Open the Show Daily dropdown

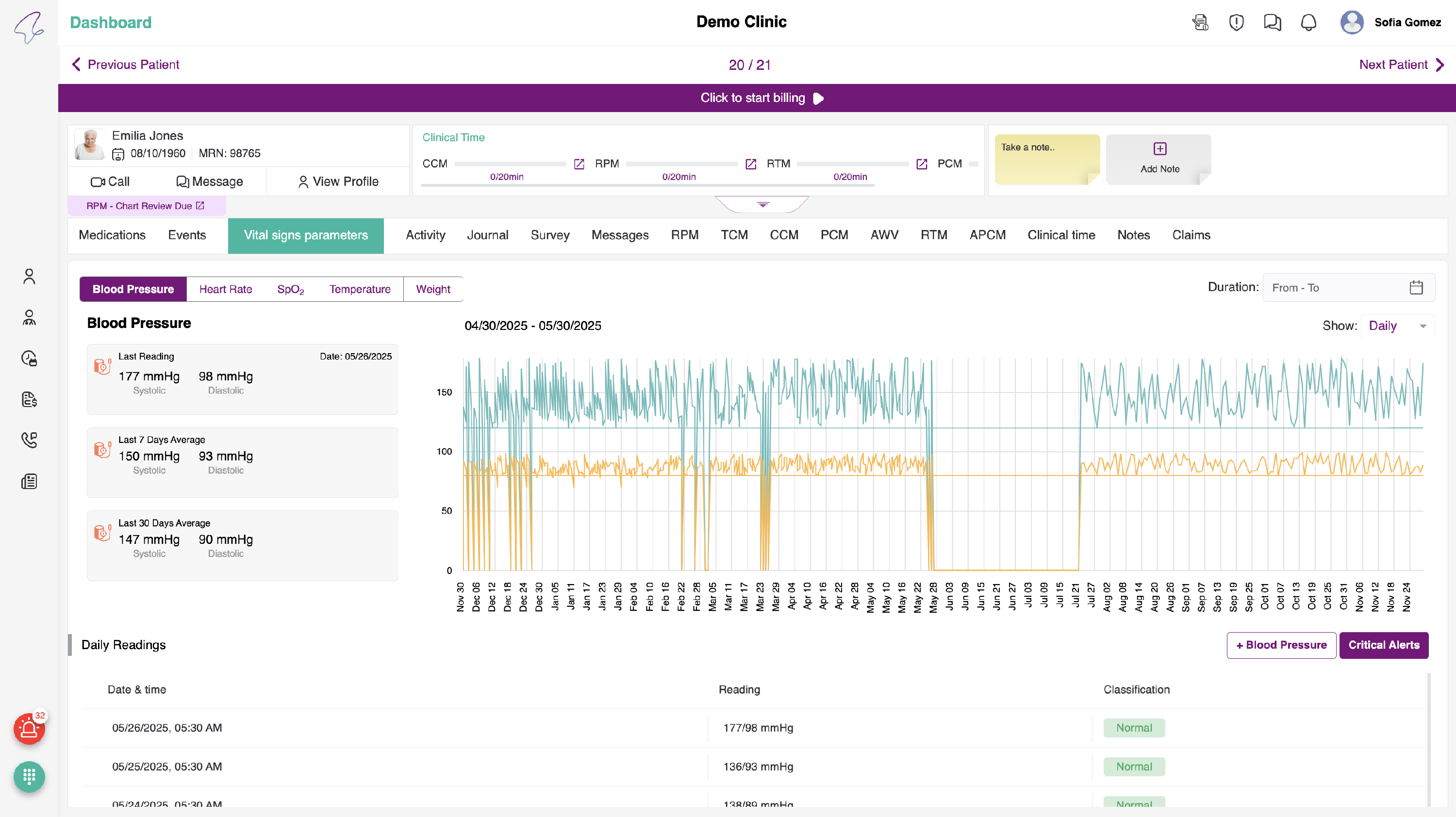pos(1398,326)
